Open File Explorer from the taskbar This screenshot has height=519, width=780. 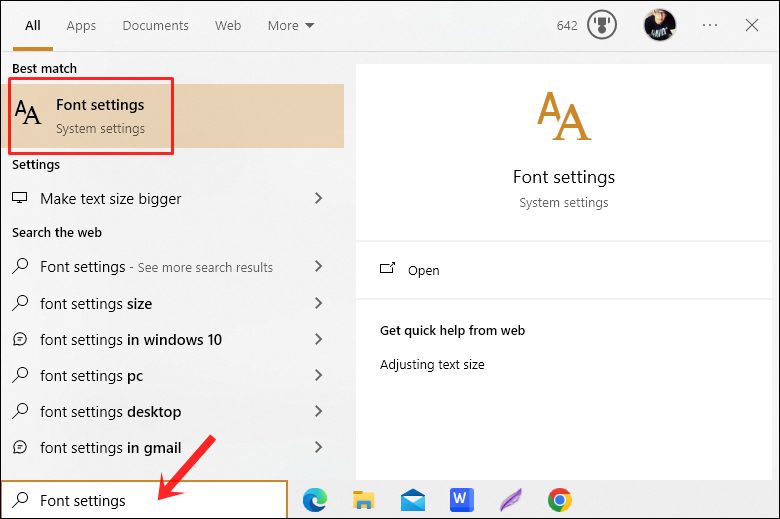click(x=364, y=500)
